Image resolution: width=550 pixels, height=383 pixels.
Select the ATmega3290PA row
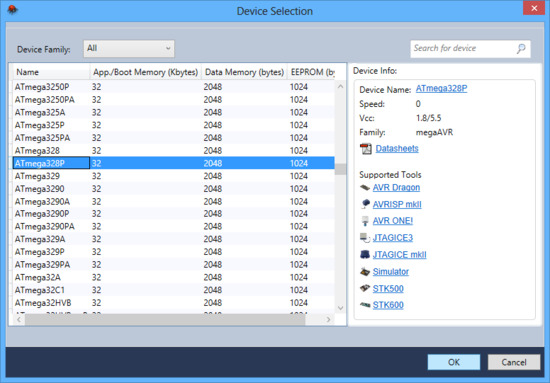pyautogui.click(x=174, y=226)
